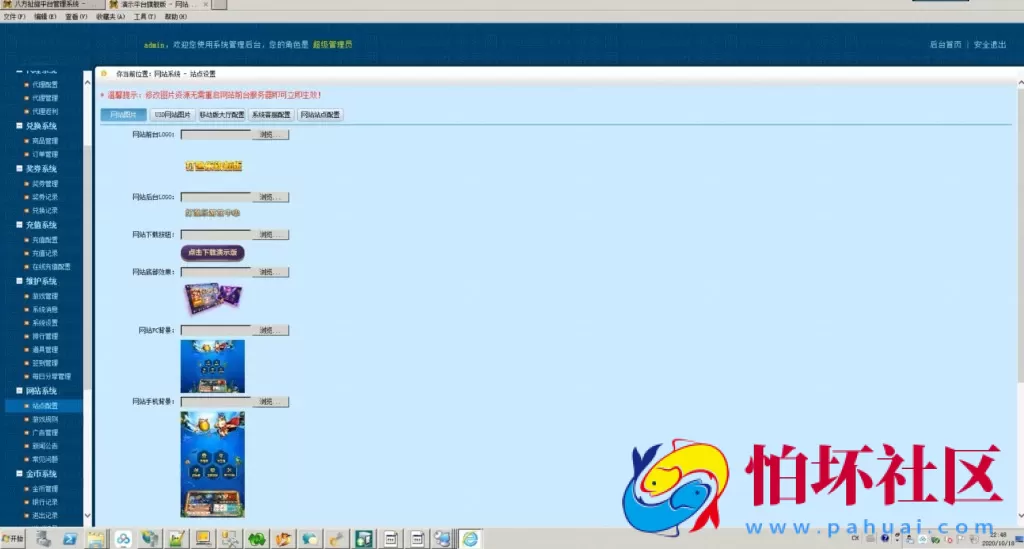Click the bullet icon beside 商品管理

27,141
